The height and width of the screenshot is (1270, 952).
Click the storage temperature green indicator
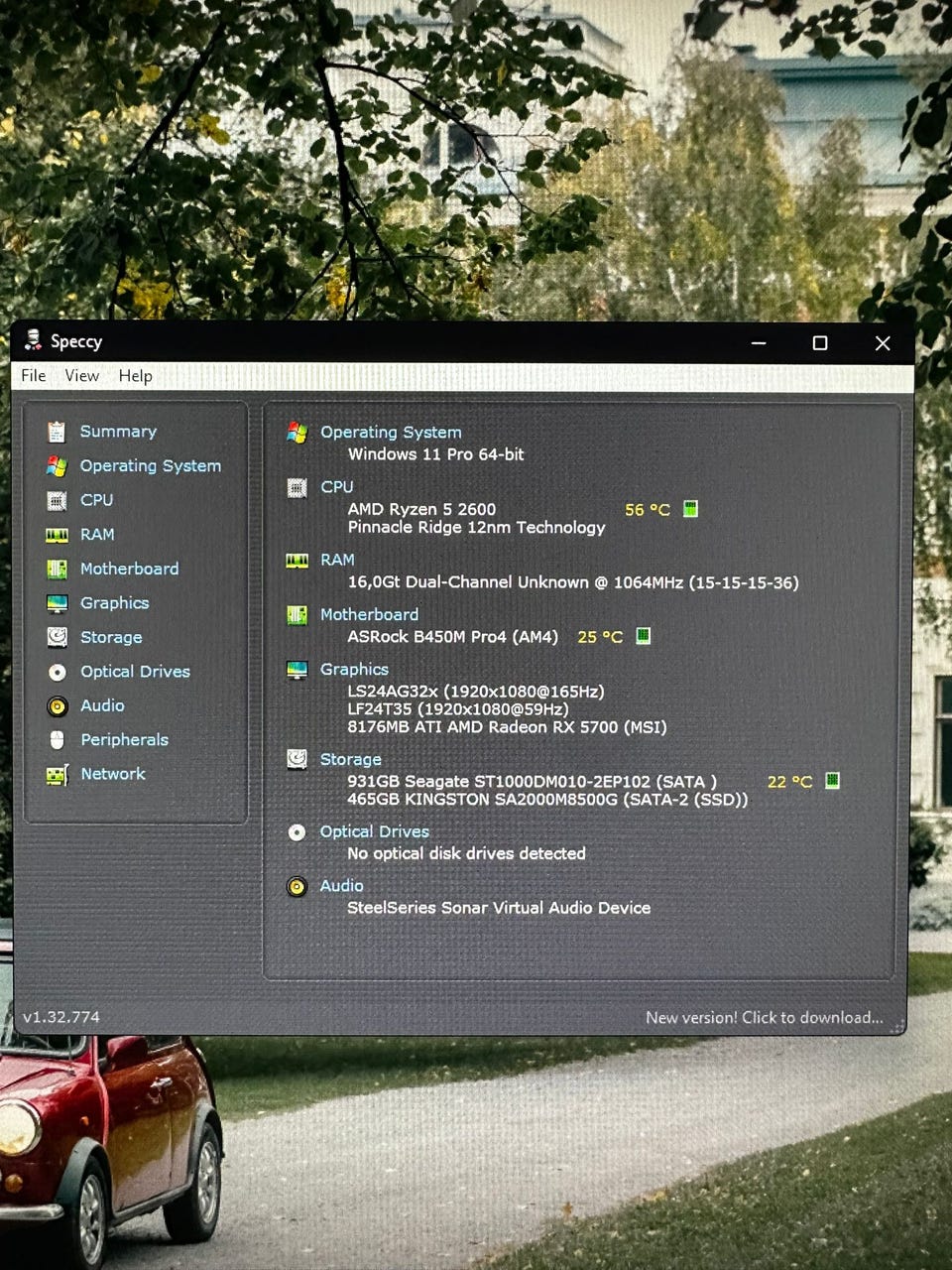tap(832, 781)
